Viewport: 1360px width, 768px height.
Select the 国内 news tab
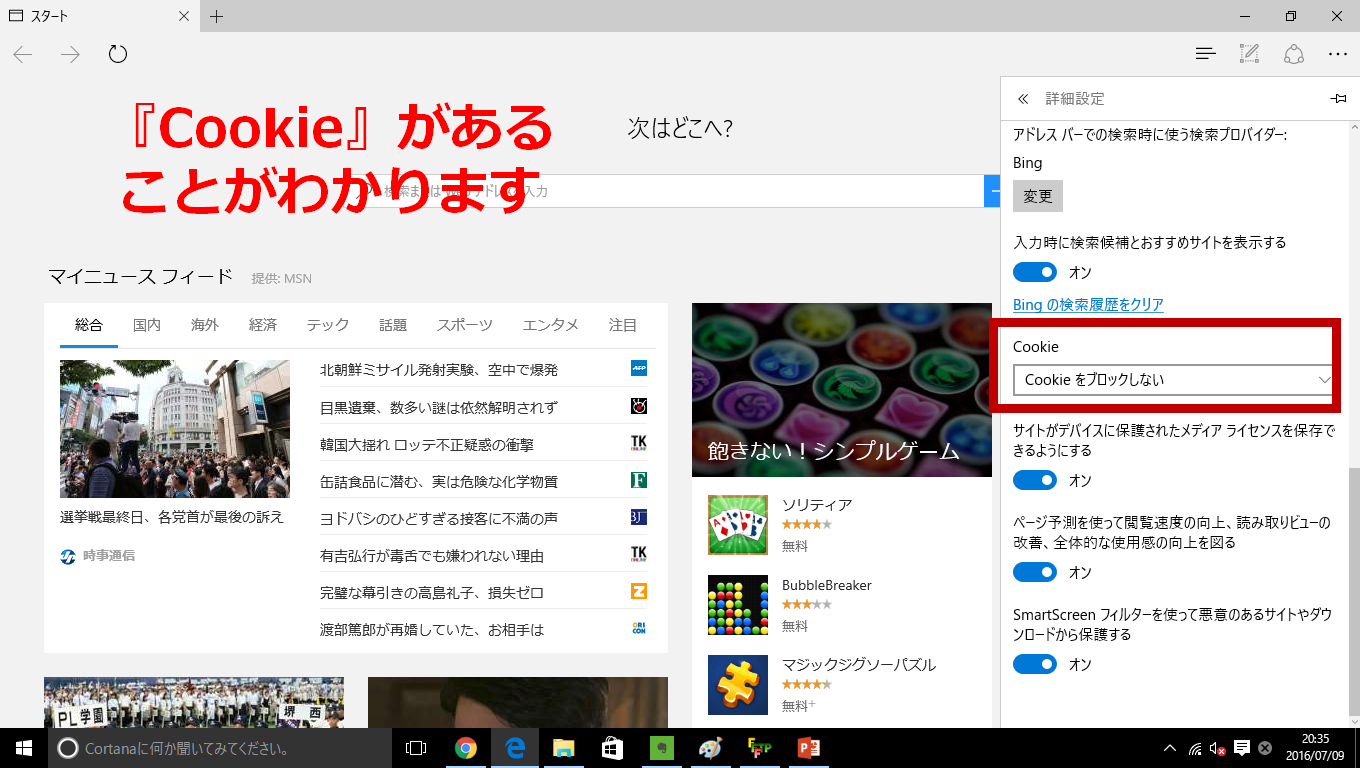(x=147, y=325)
